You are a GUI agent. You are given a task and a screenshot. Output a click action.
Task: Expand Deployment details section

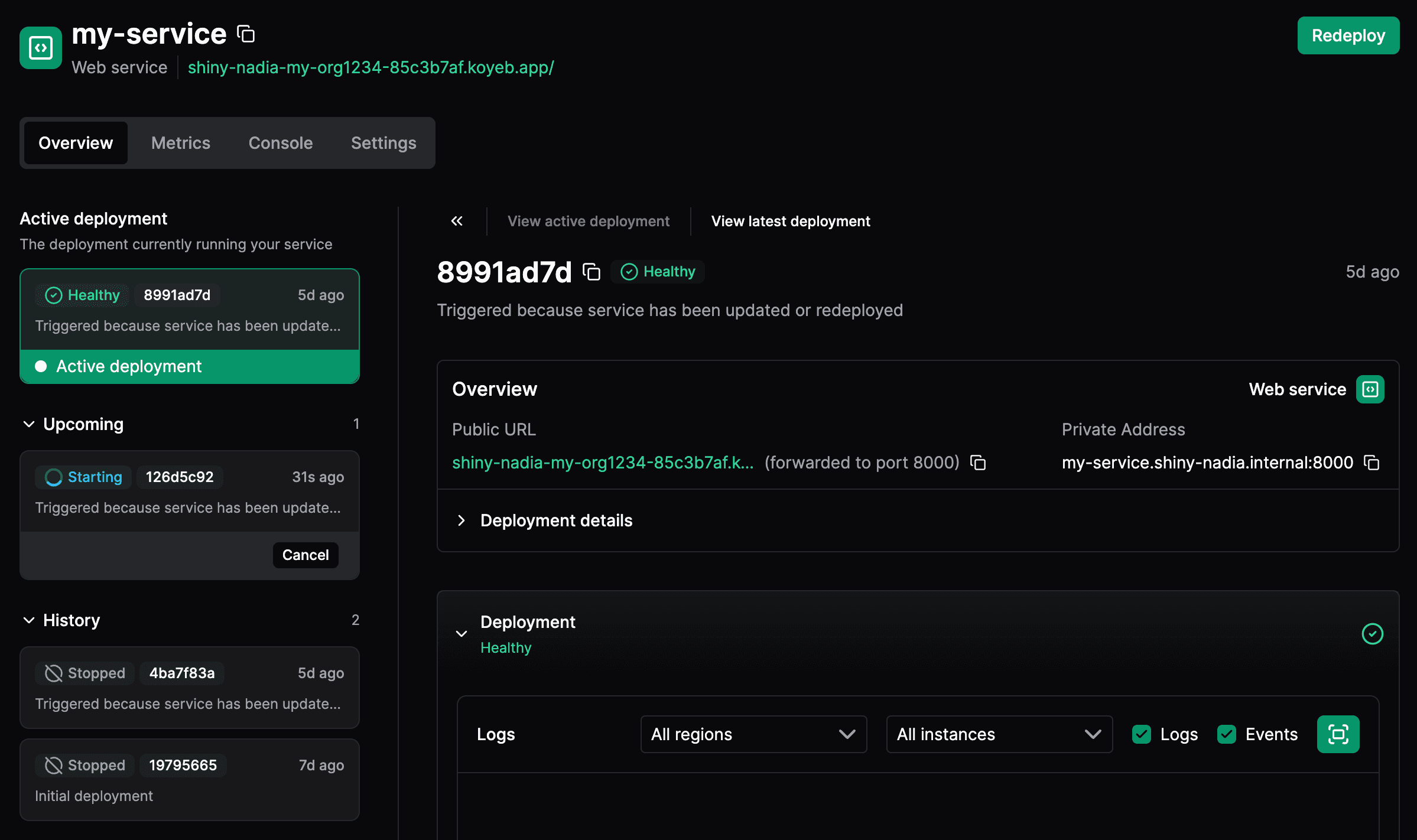pos(555,520)
